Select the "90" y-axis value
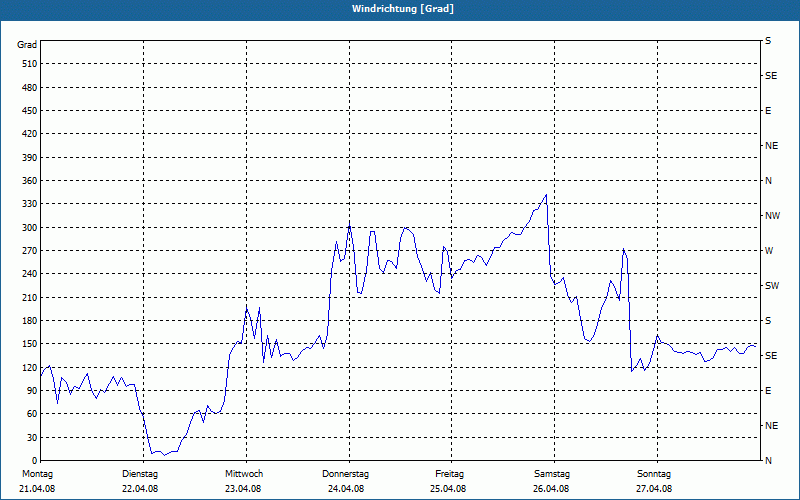800x500 pixels. (x=32, y=391)
